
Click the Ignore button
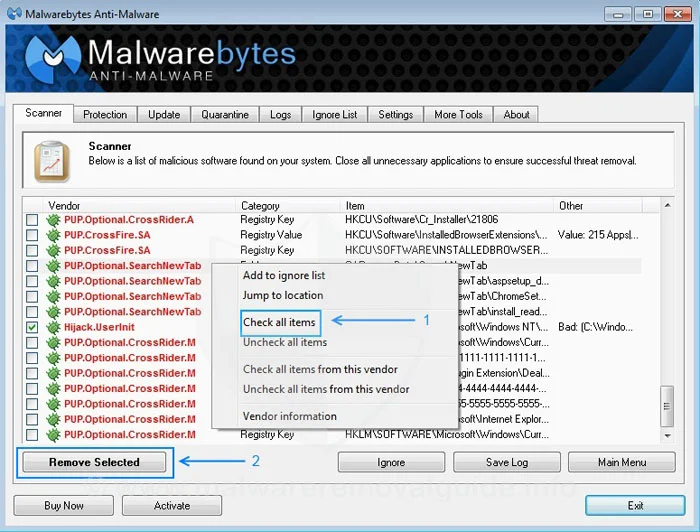click(391, 462)
